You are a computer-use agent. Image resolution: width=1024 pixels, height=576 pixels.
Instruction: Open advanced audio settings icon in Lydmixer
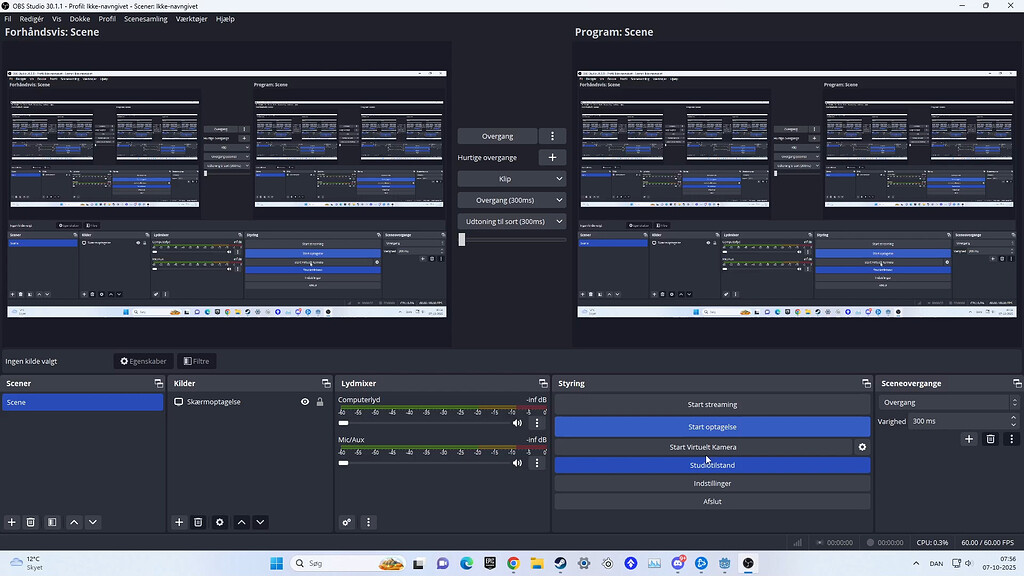point(347,522)
